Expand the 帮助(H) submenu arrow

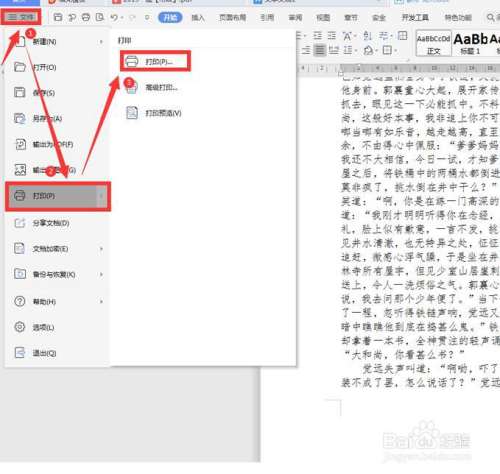click(101, 302)
